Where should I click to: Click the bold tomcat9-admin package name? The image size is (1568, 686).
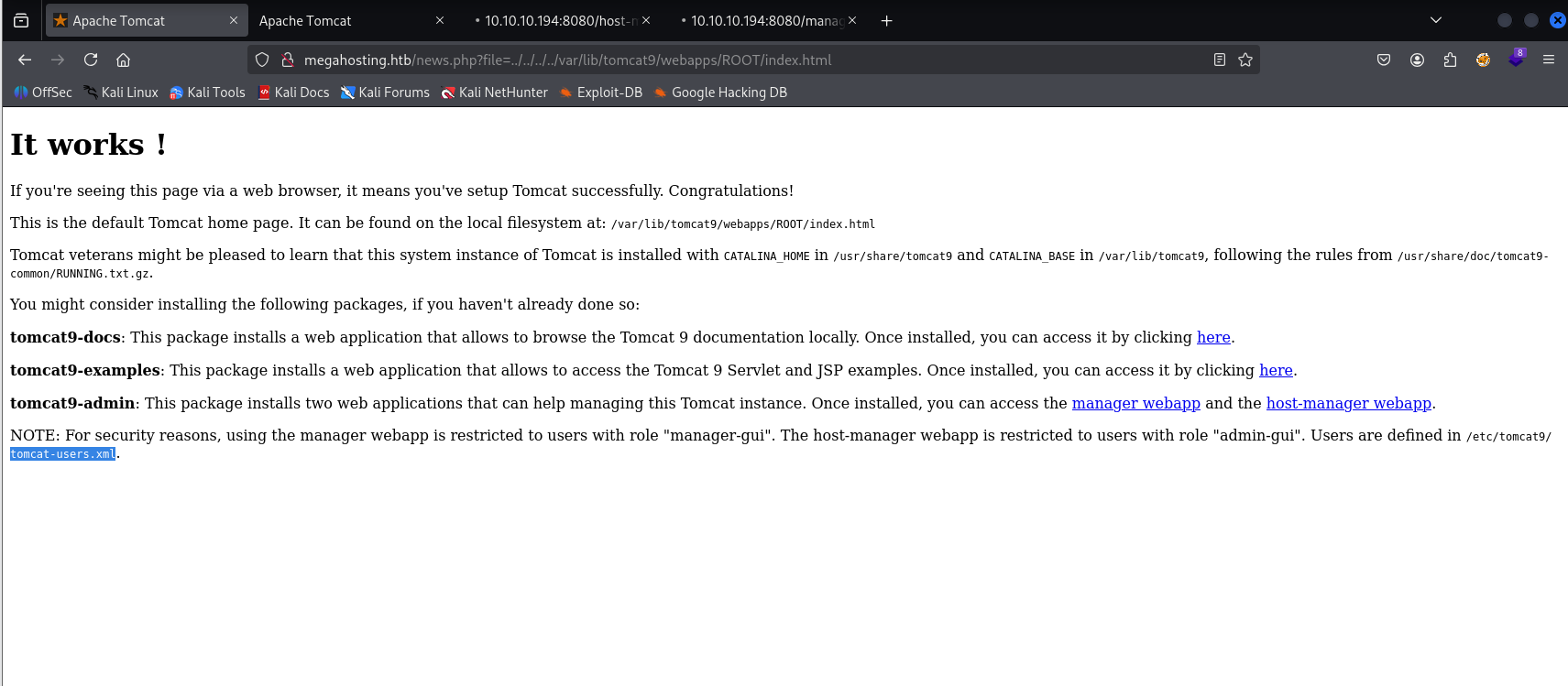point(72,403)
